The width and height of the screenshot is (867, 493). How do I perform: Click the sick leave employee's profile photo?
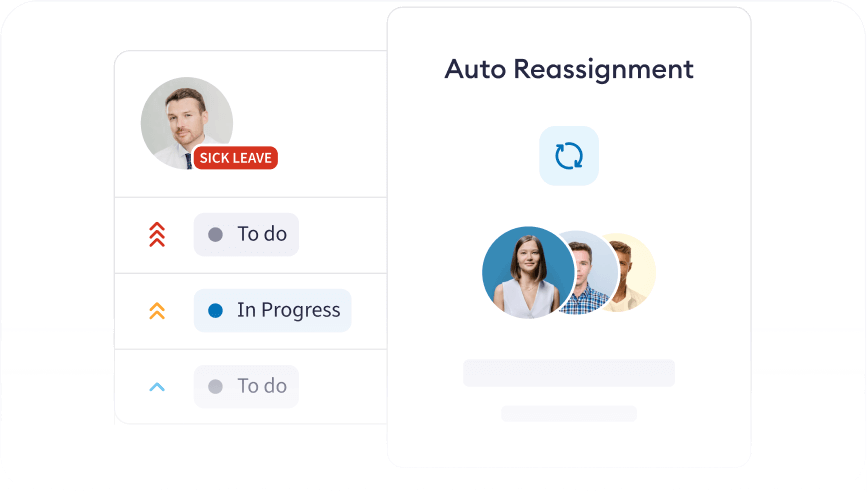[x=186, y=123]
